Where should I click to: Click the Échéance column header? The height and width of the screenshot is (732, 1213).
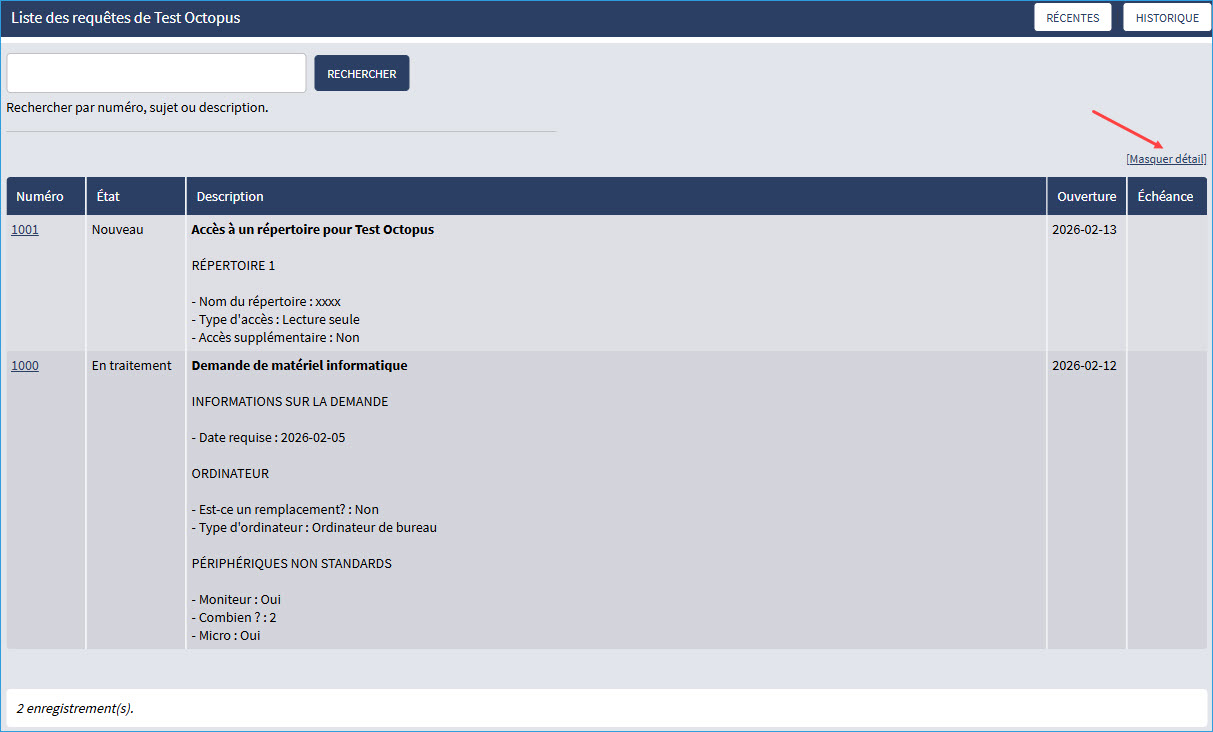(x=1165, y=196)
